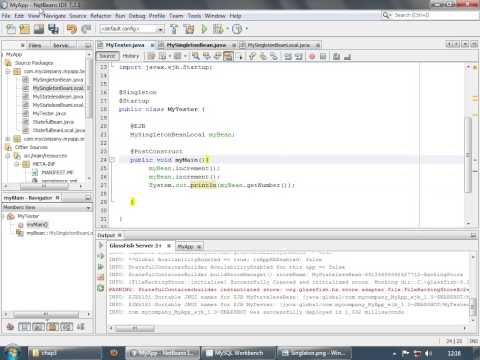Click the Uncomment code editor icon
The width and height of the screenshot is (480, 360).
347,56
